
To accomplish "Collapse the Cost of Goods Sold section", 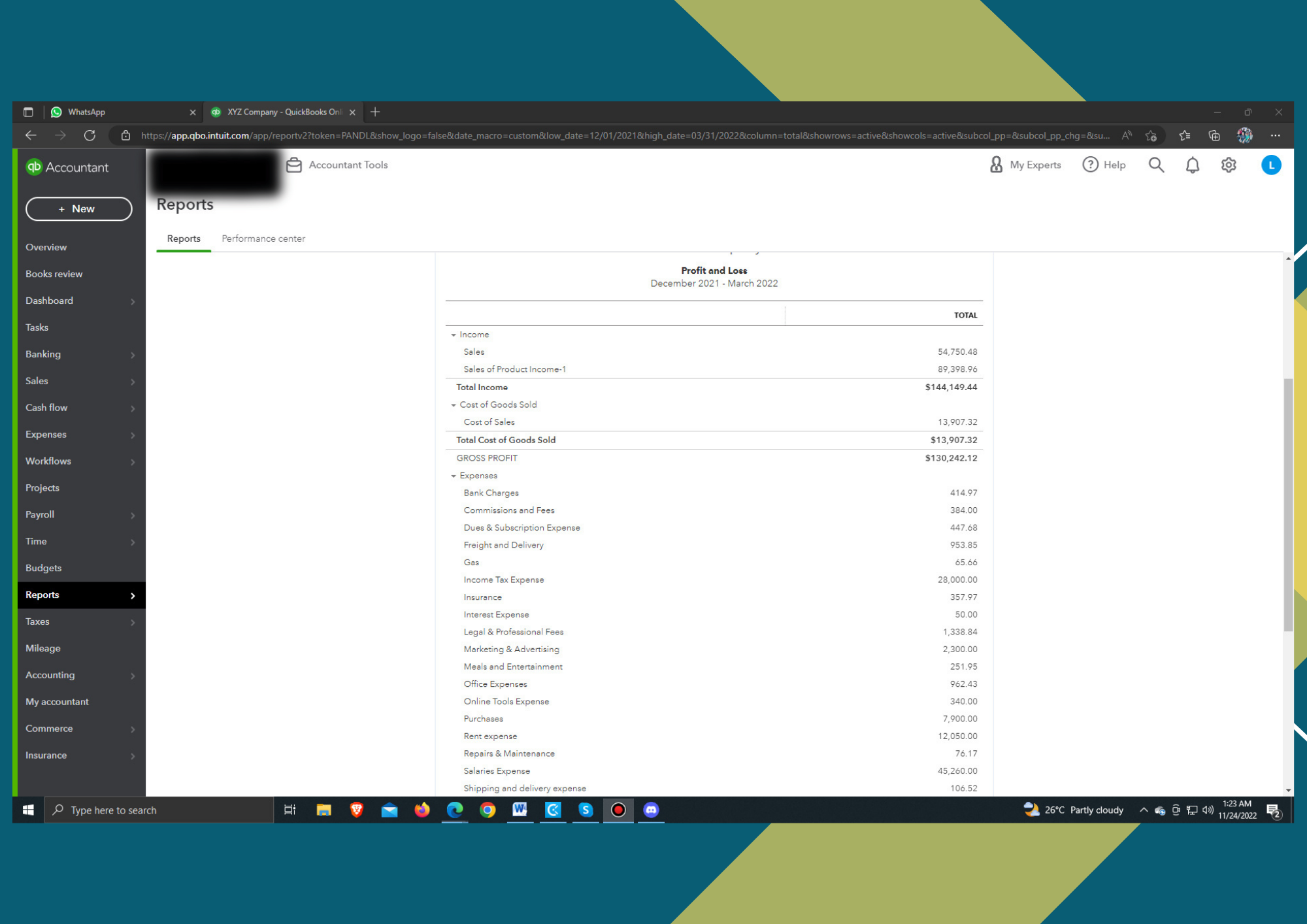I will [x=454, y=405].
